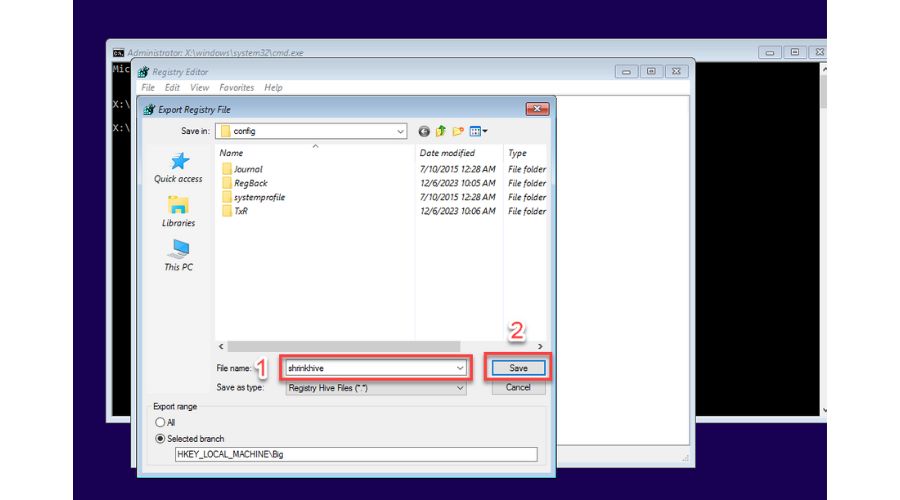900x500 pixels.
Task: Click the 12/6/2023 10:05 AM date cell
Action: (x=457, y=183)
